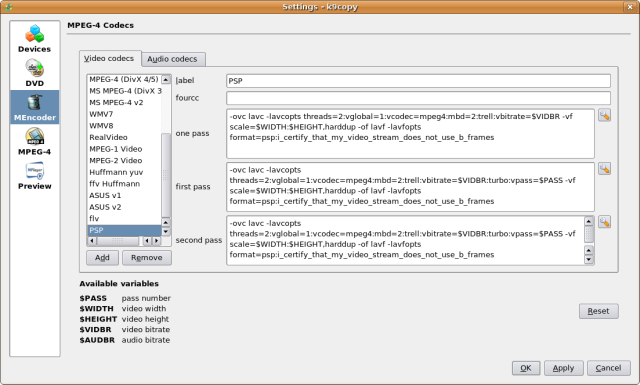
Task: Click the Add codec button
Action: pos(102,258)
